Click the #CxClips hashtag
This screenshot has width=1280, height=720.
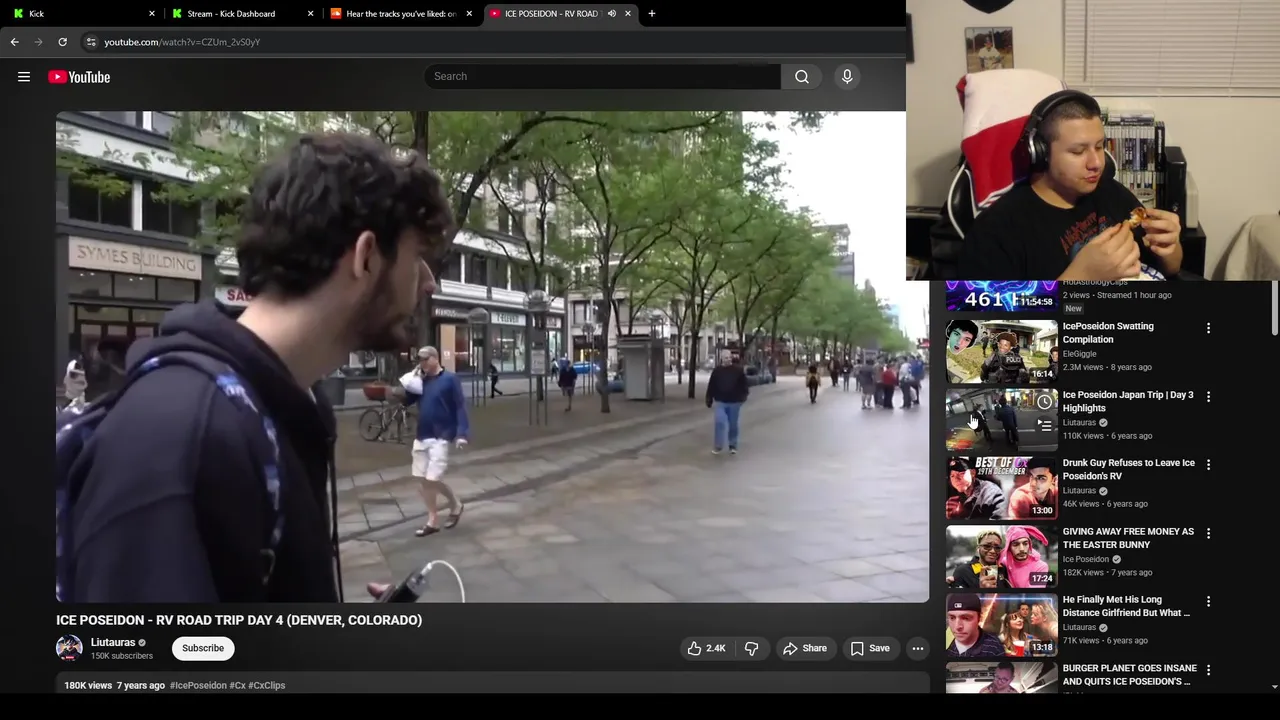coord(267,686)
